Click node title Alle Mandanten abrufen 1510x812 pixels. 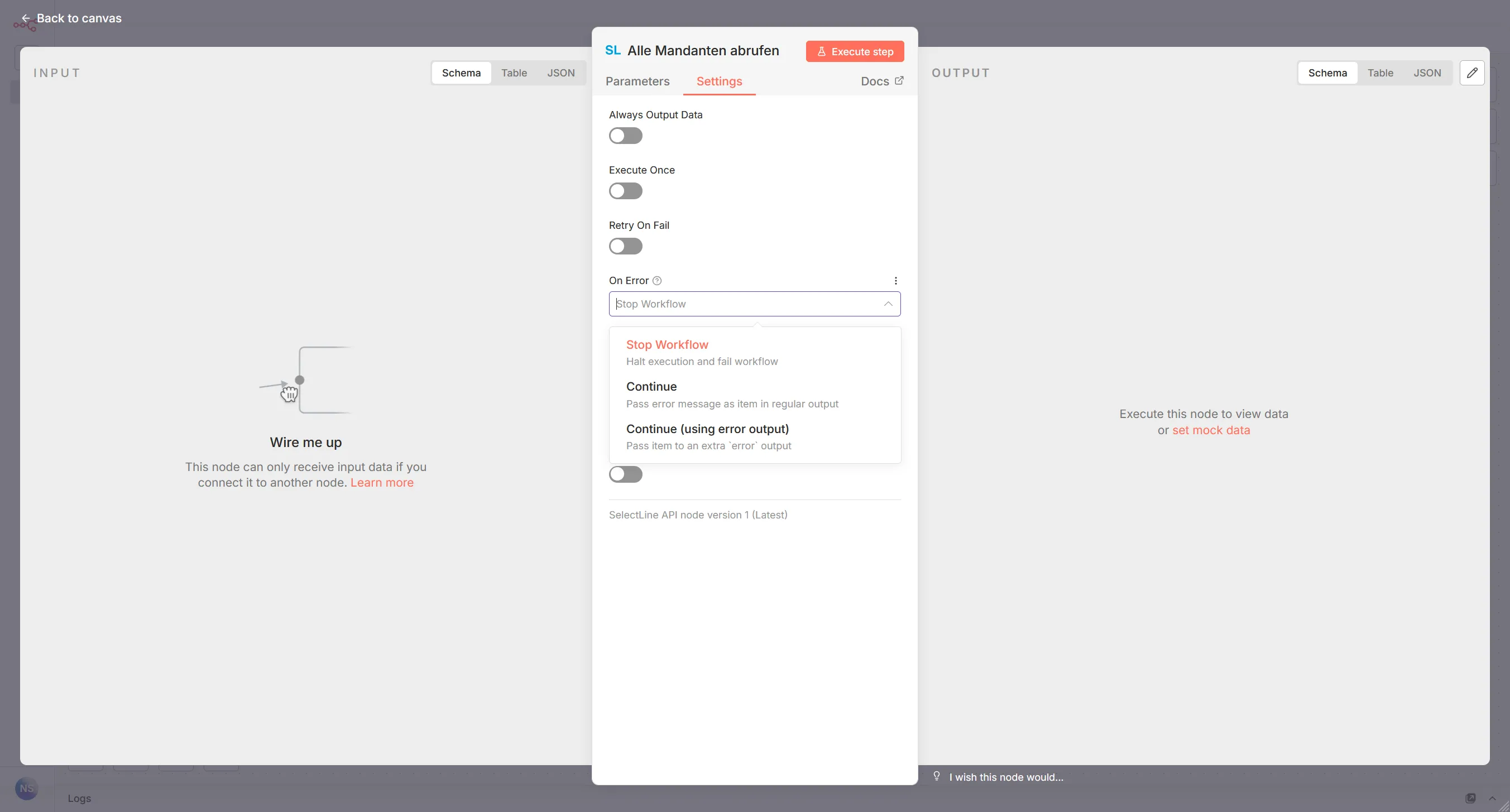coord(703,50)
